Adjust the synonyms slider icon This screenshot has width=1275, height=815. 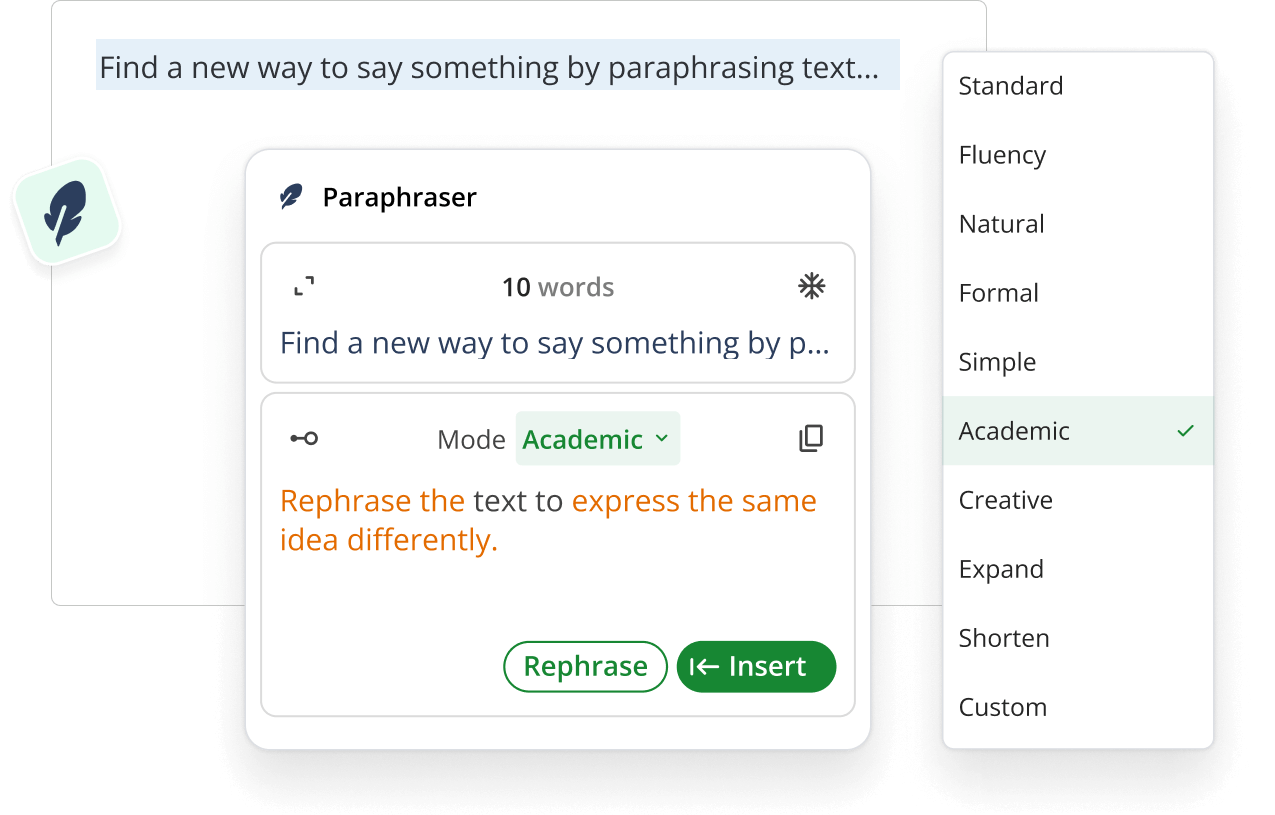tap(304, 438)
